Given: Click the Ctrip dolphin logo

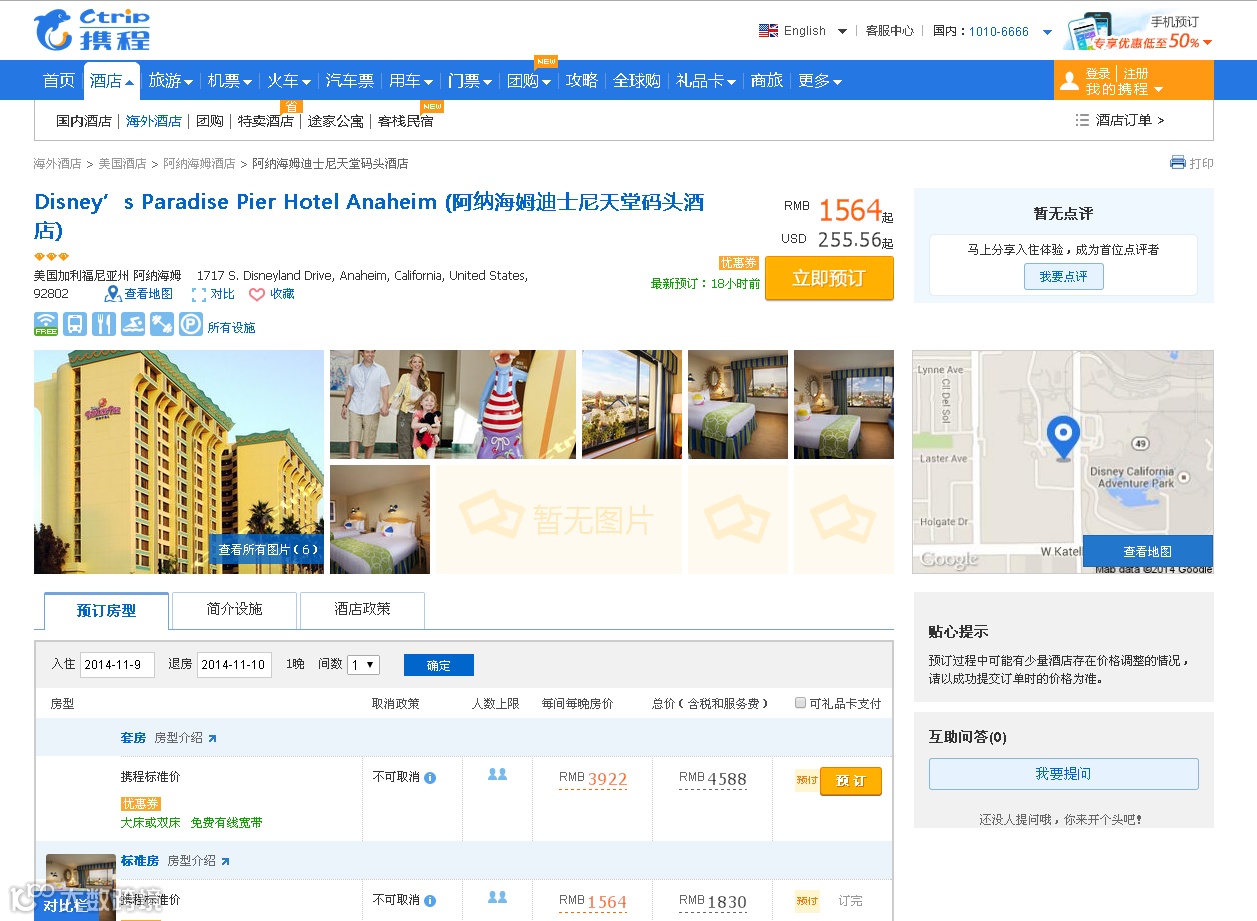Looking at the screenshot, I should (91, 30).
